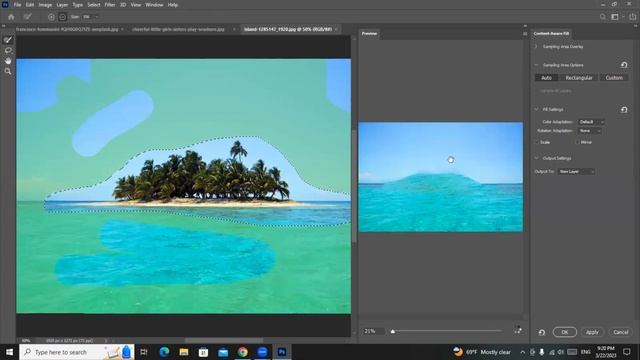
Task: Select the Sampling Brush tool in left toolbar
Action: click(x=8, y=40)
